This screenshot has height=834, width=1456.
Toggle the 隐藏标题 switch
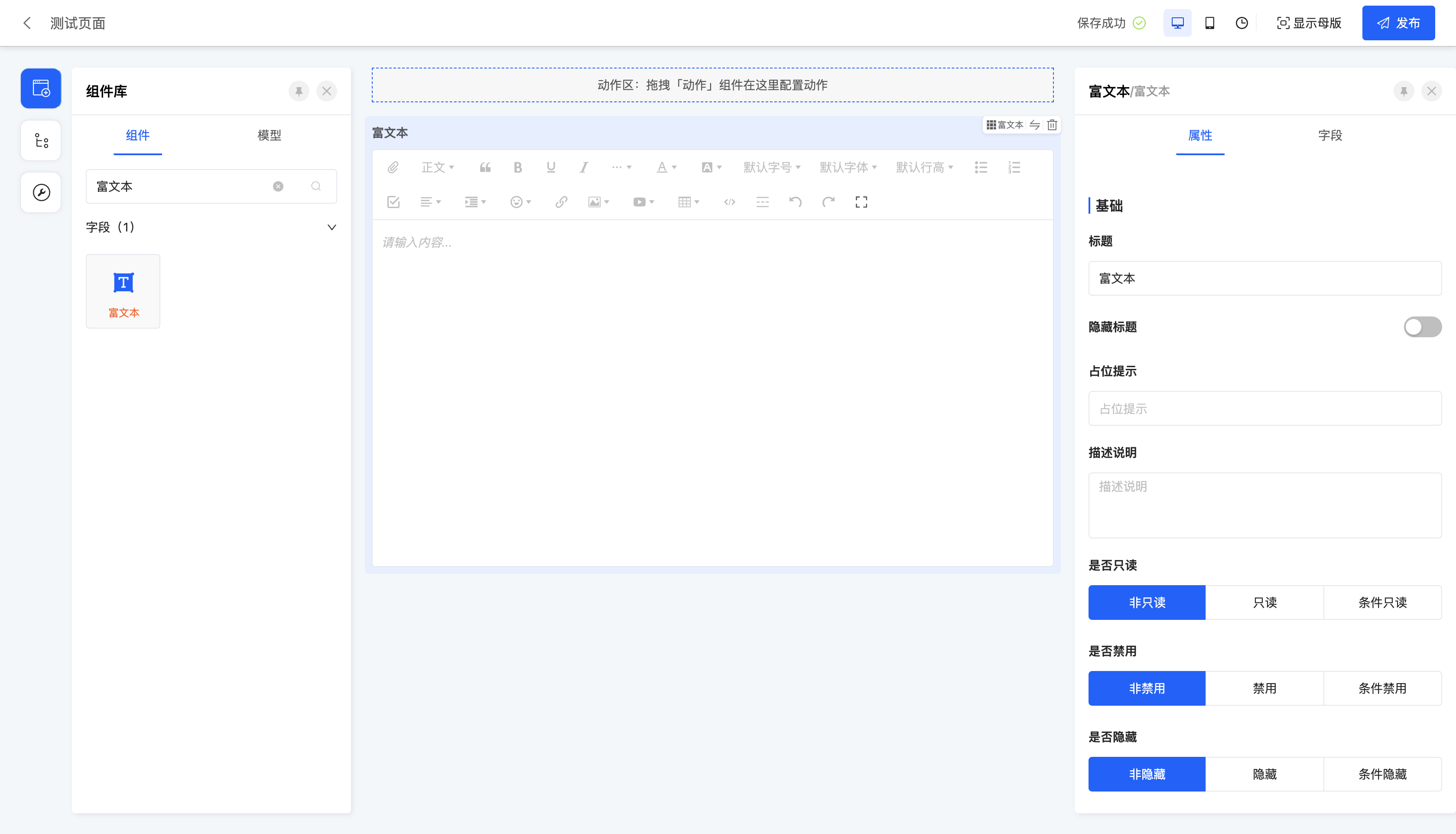1422,327
